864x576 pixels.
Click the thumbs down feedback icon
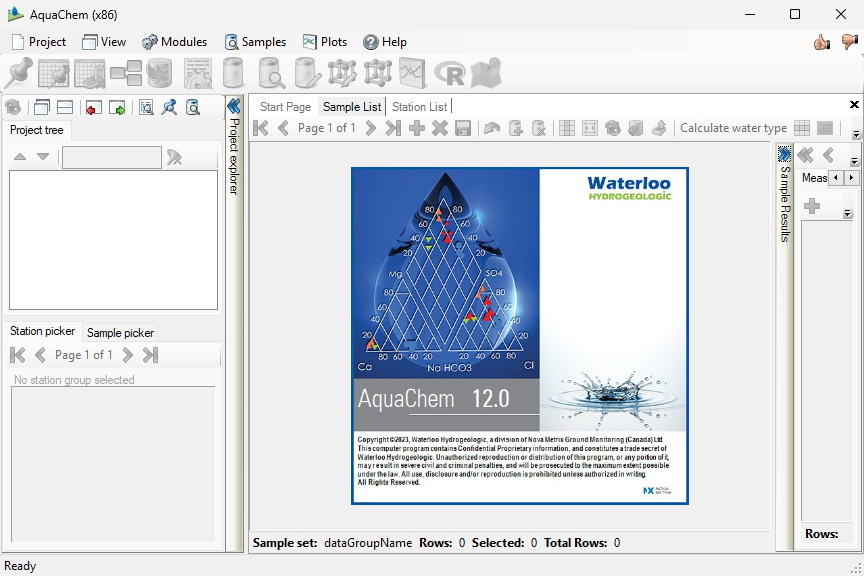click(849, 42)
